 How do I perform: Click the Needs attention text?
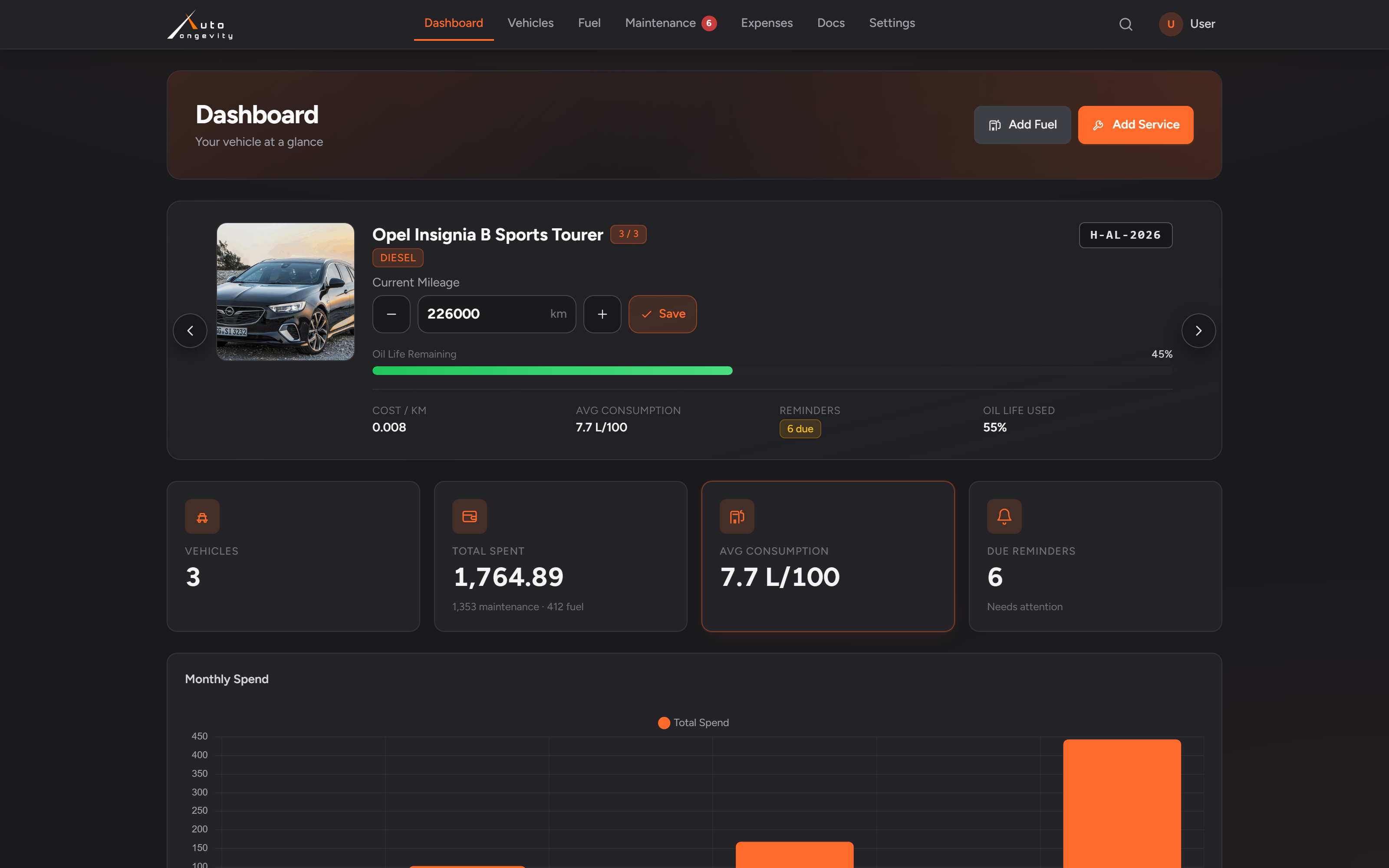(1024, 607)
